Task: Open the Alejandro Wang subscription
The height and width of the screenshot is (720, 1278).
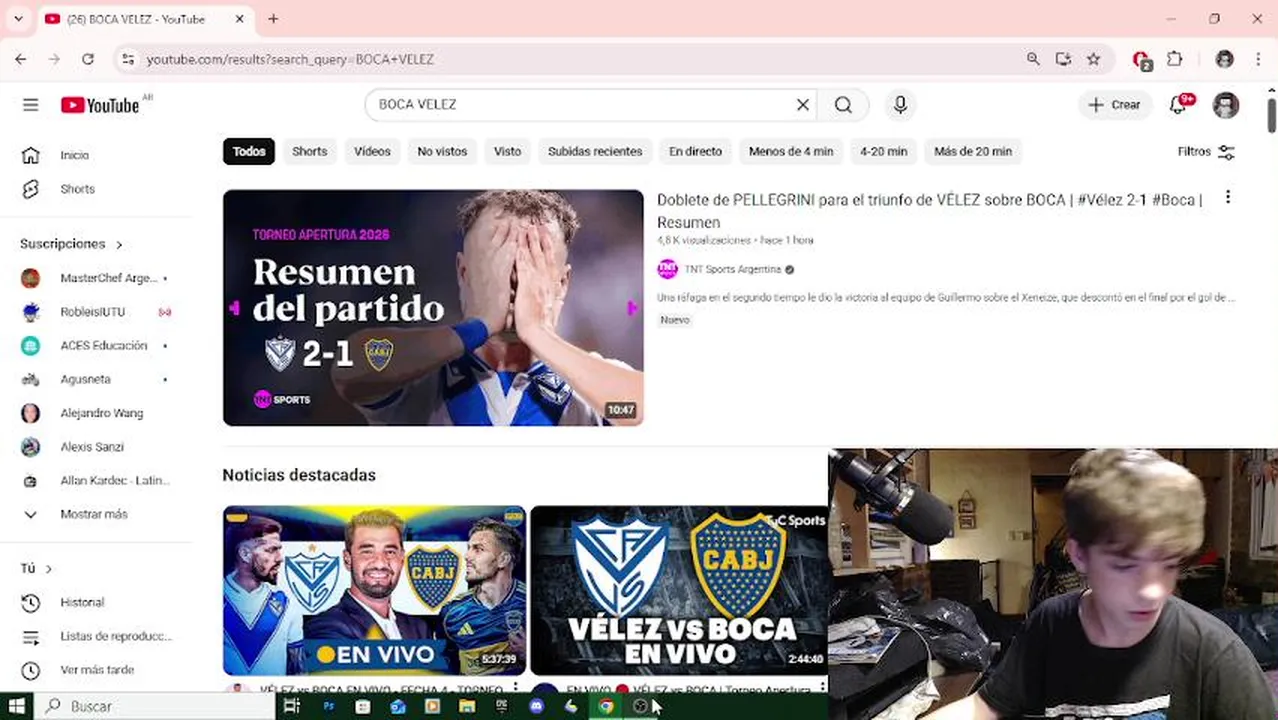Action: pos(100,413)
